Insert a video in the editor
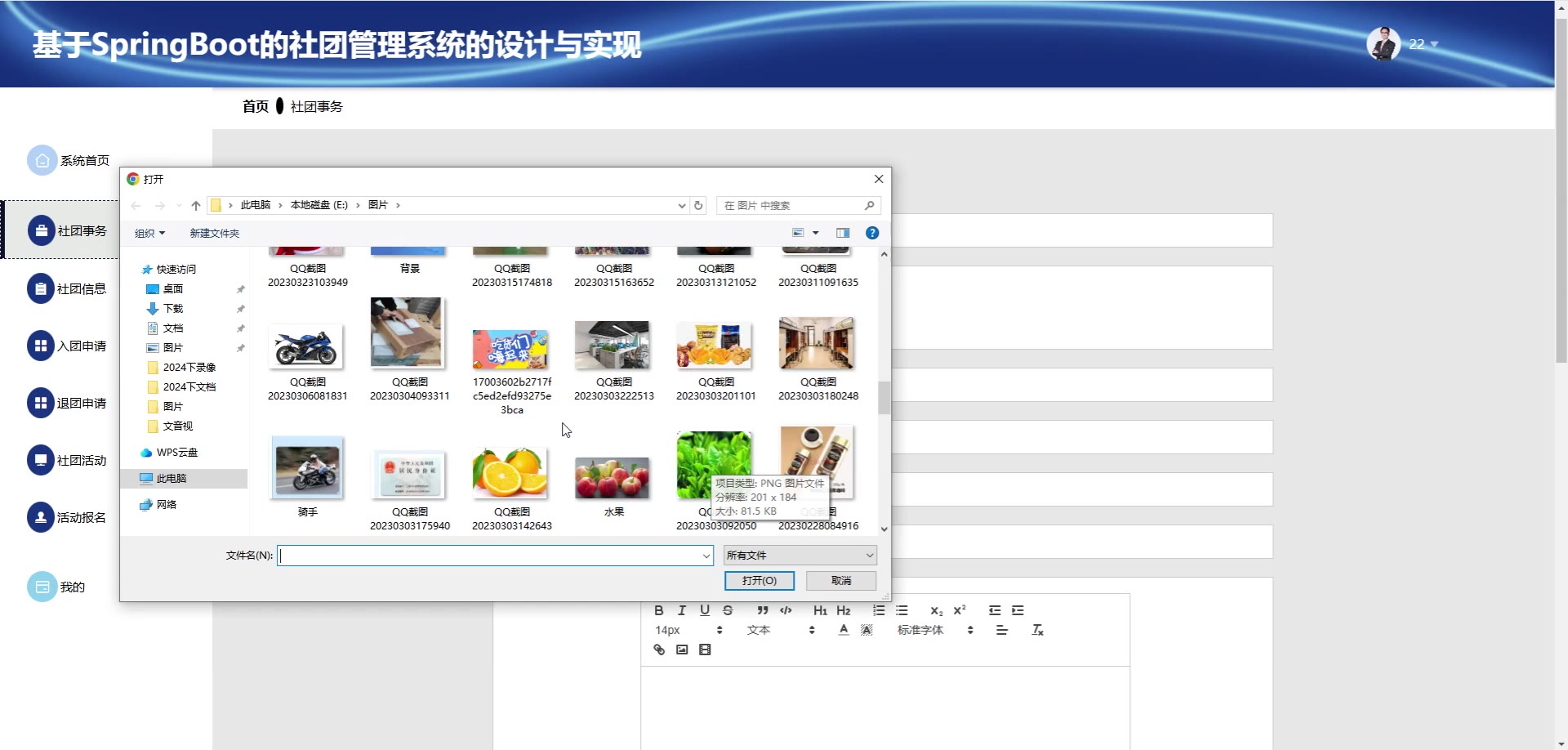This screenshot has width=1568, height=750. click(705, 650)
